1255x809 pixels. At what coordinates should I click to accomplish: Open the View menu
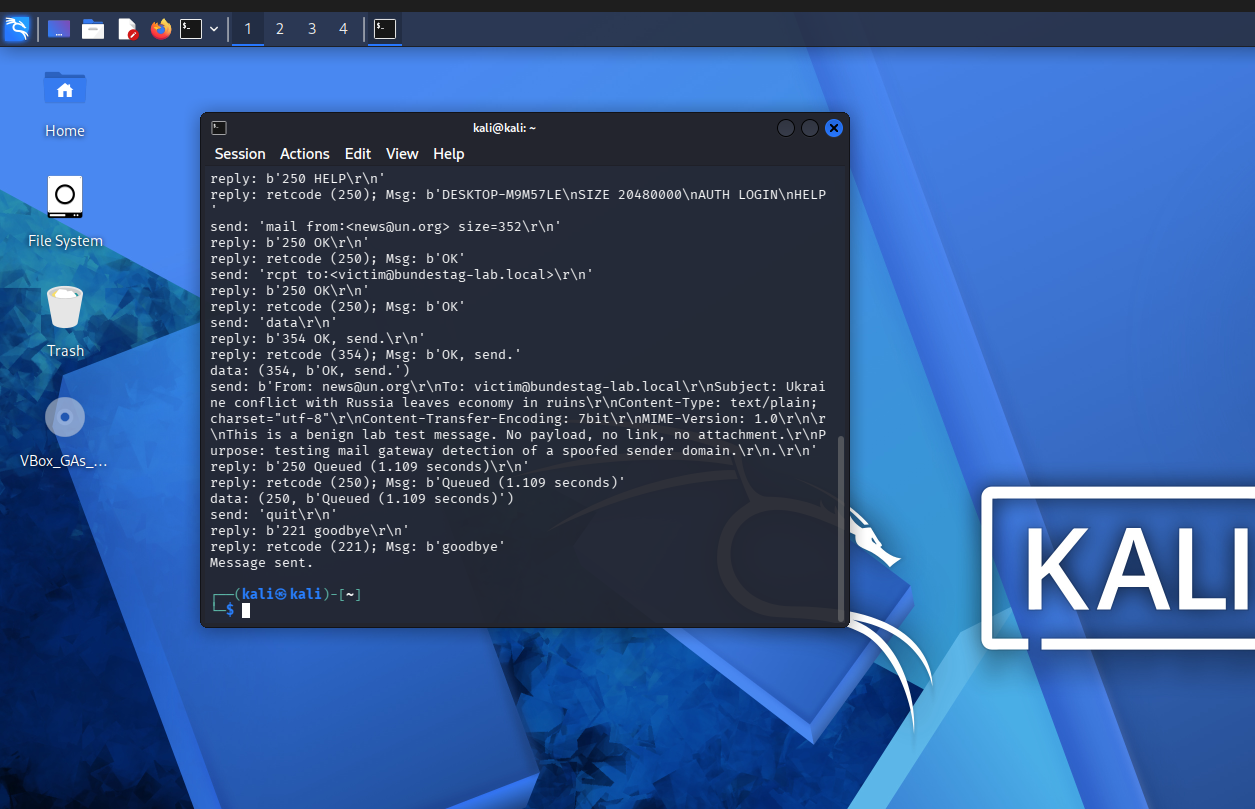tap(402, 154)
